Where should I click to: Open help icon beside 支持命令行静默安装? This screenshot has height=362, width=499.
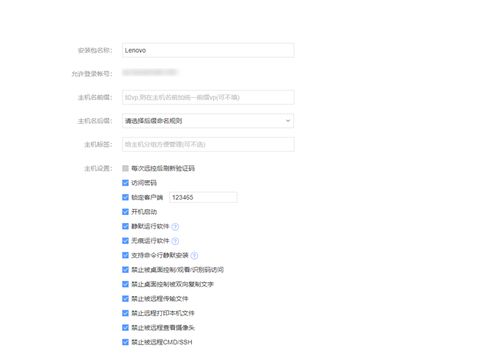[194, 255]
